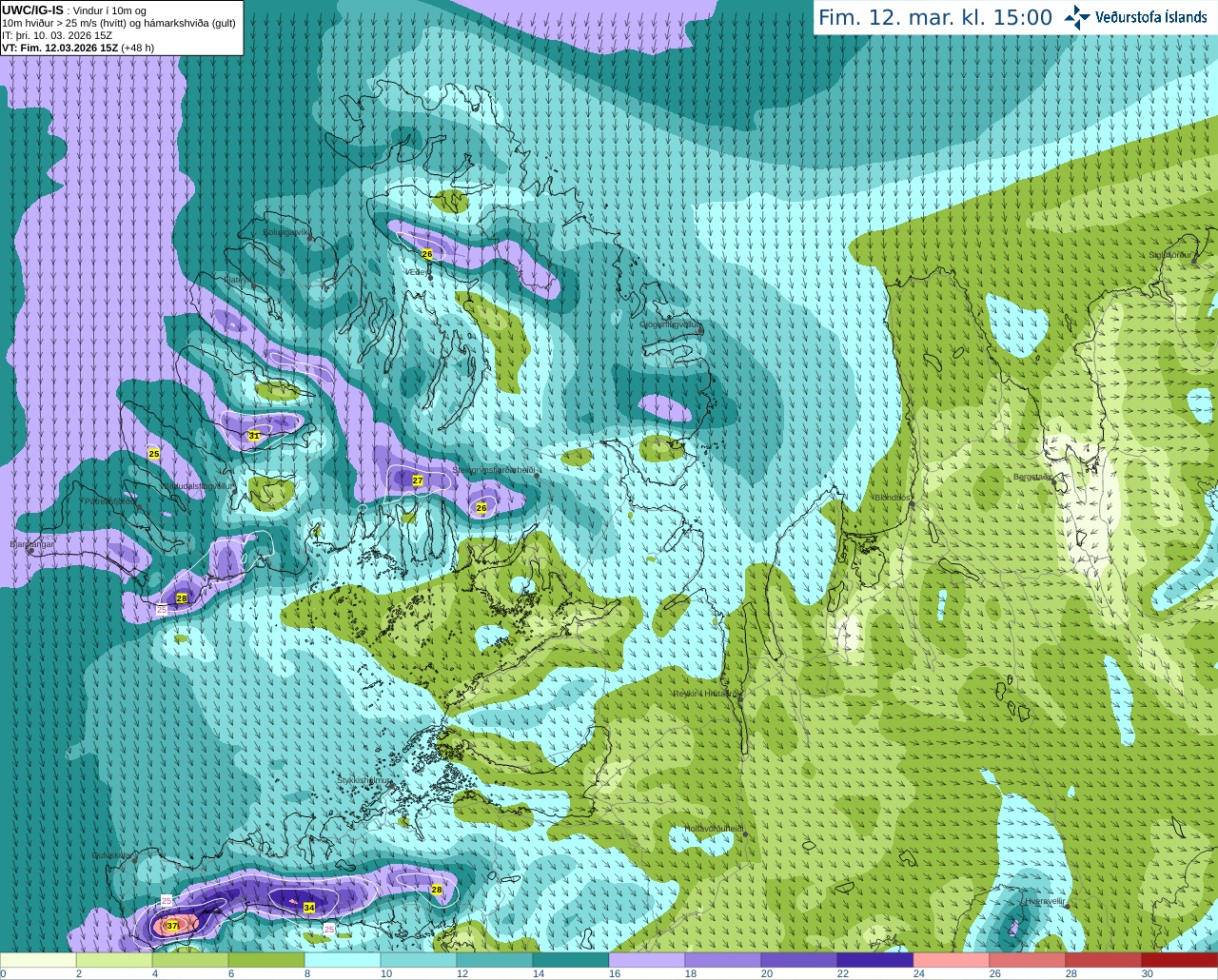The image size is (1218, 980).
Task: Click the yellow 26 gust marker above Æðey
Action: tap(427, 254)
